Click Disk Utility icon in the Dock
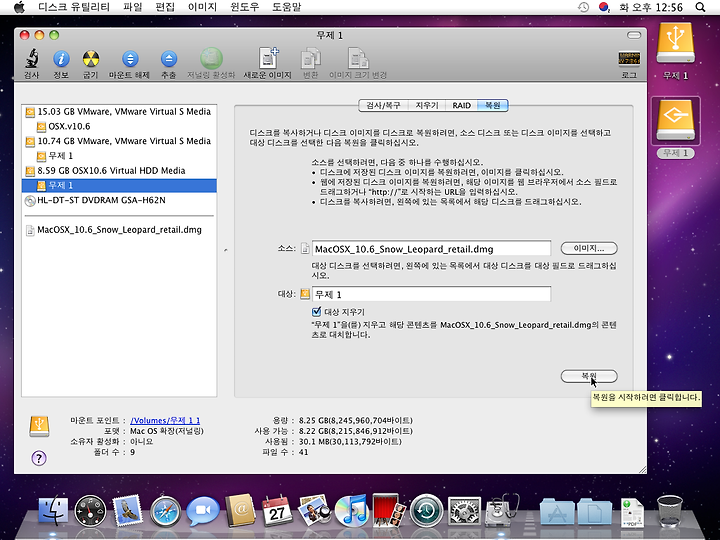 [502, 510]
